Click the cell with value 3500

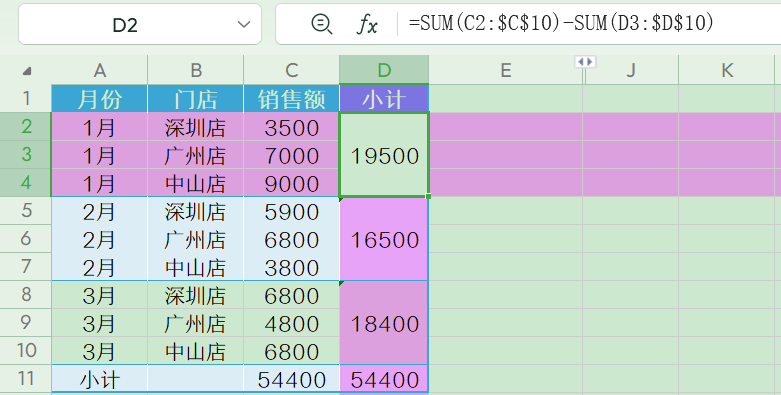[x=291, y=127]
